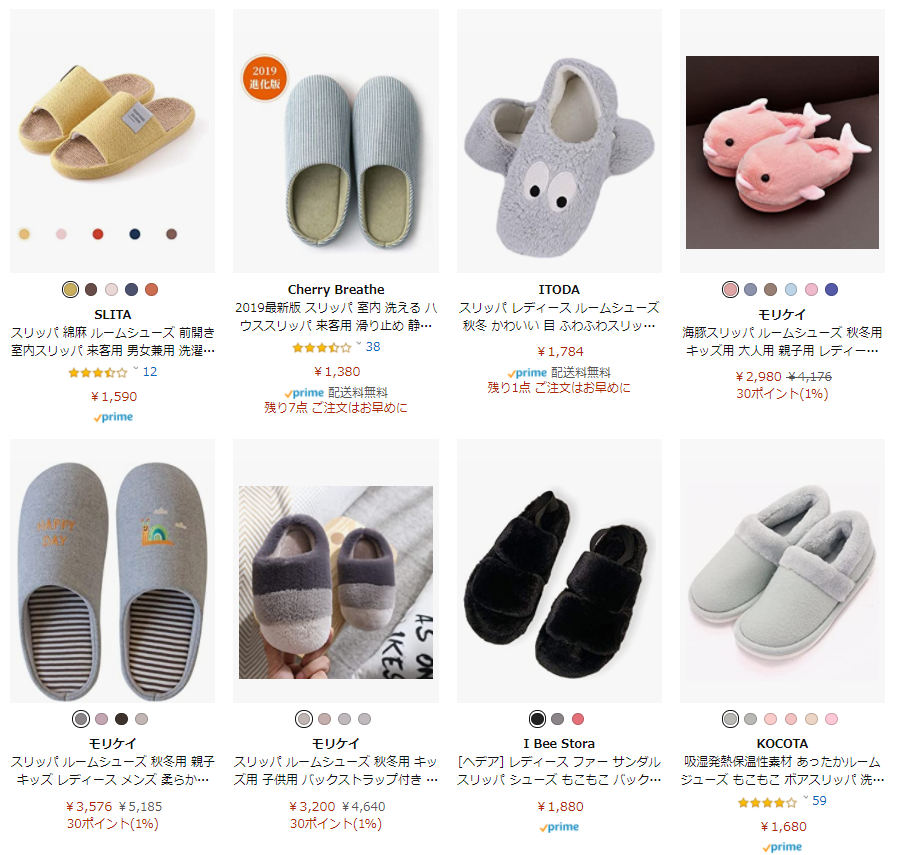Click the 38 reviews count link
Image resolution: width=914 pixels, height=855 pixels.
(373, 347)
